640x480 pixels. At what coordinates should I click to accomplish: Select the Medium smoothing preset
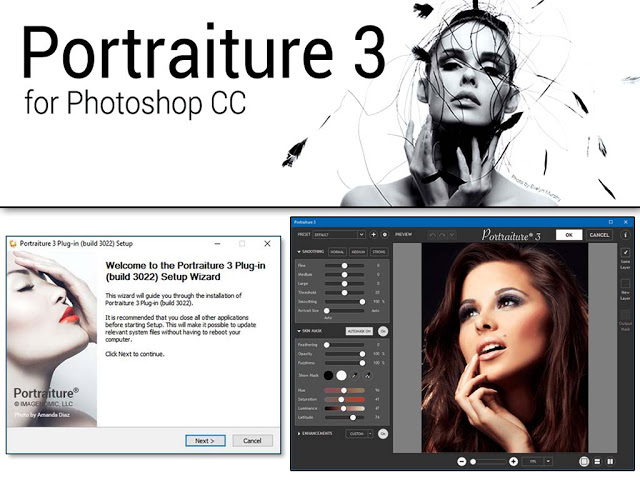[x=358, y=252]
